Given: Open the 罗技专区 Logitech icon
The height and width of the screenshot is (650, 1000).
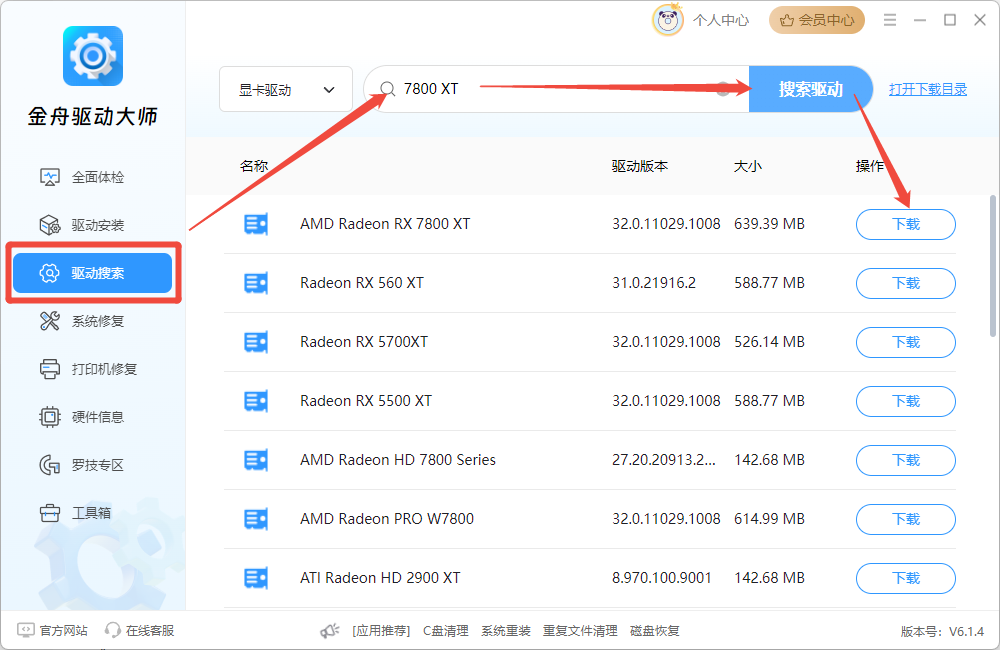Looking at the screenshot, I should click(50, 465).
